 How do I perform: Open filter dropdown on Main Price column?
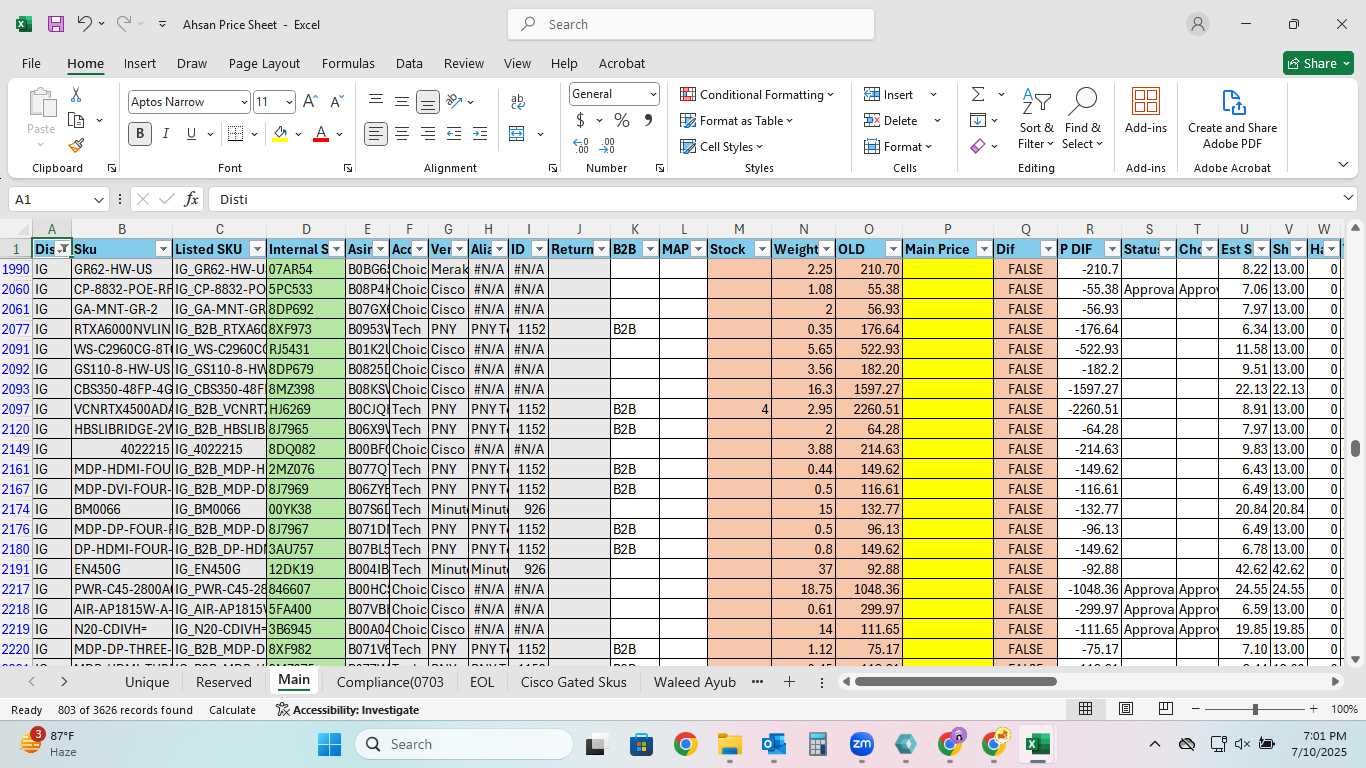click(984, 249)
